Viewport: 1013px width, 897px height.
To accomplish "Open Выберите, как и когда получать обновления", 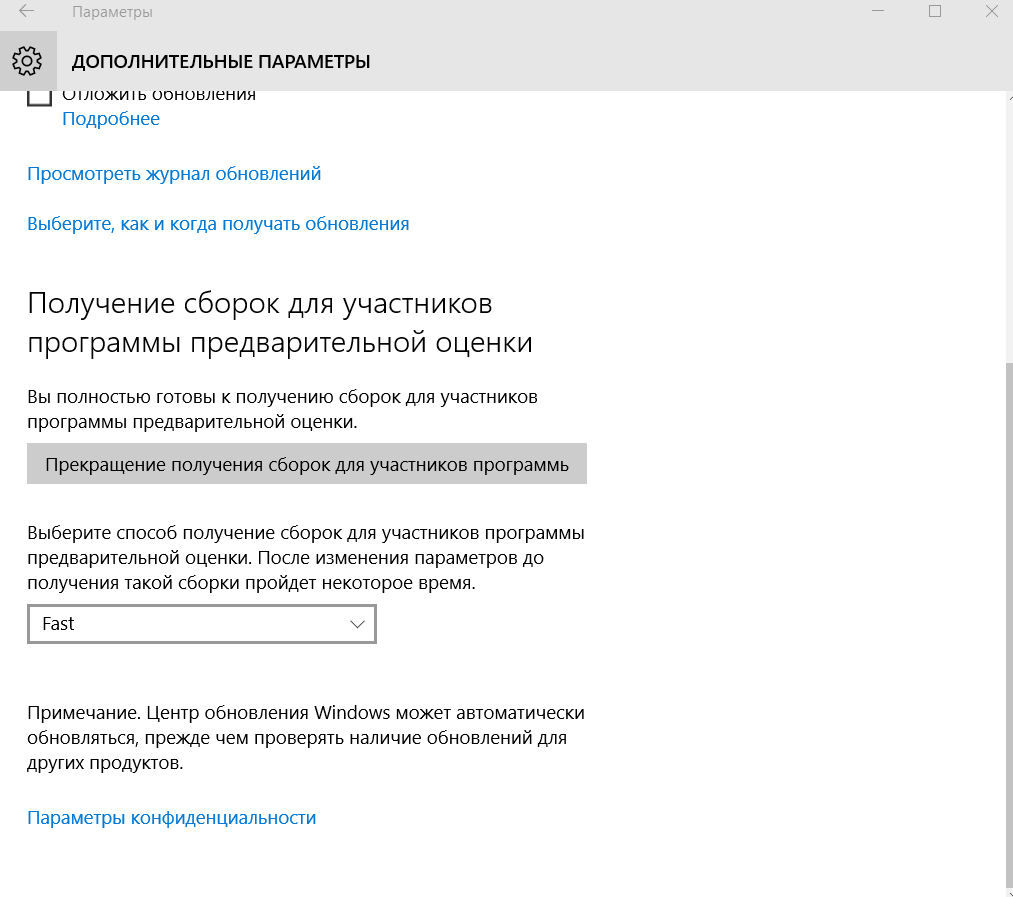I will click(218, 224).
